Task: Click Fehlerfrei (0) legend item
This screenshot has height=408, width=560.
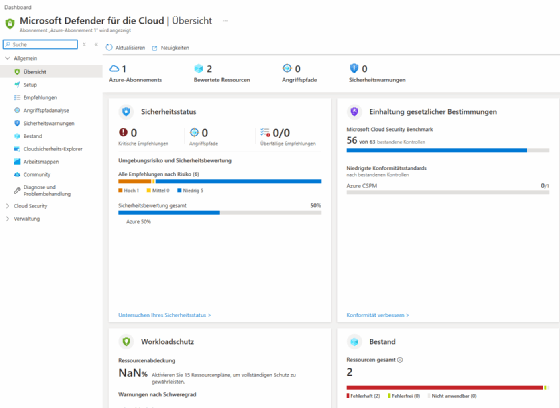Action: pyautogui.click(x=404, y=396)
